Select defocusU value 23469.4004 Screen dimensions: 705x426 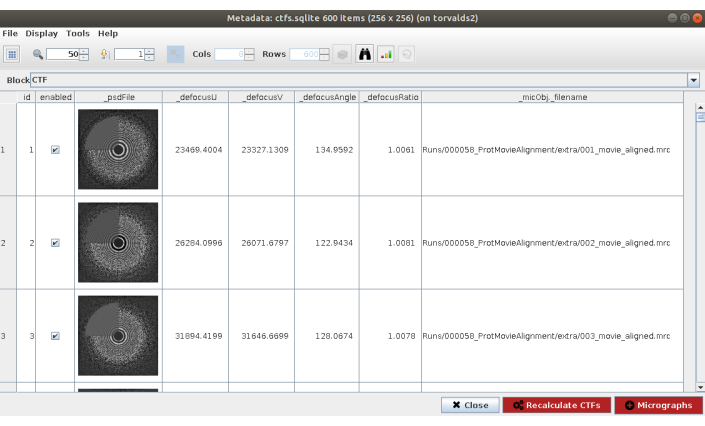point(198,150)
